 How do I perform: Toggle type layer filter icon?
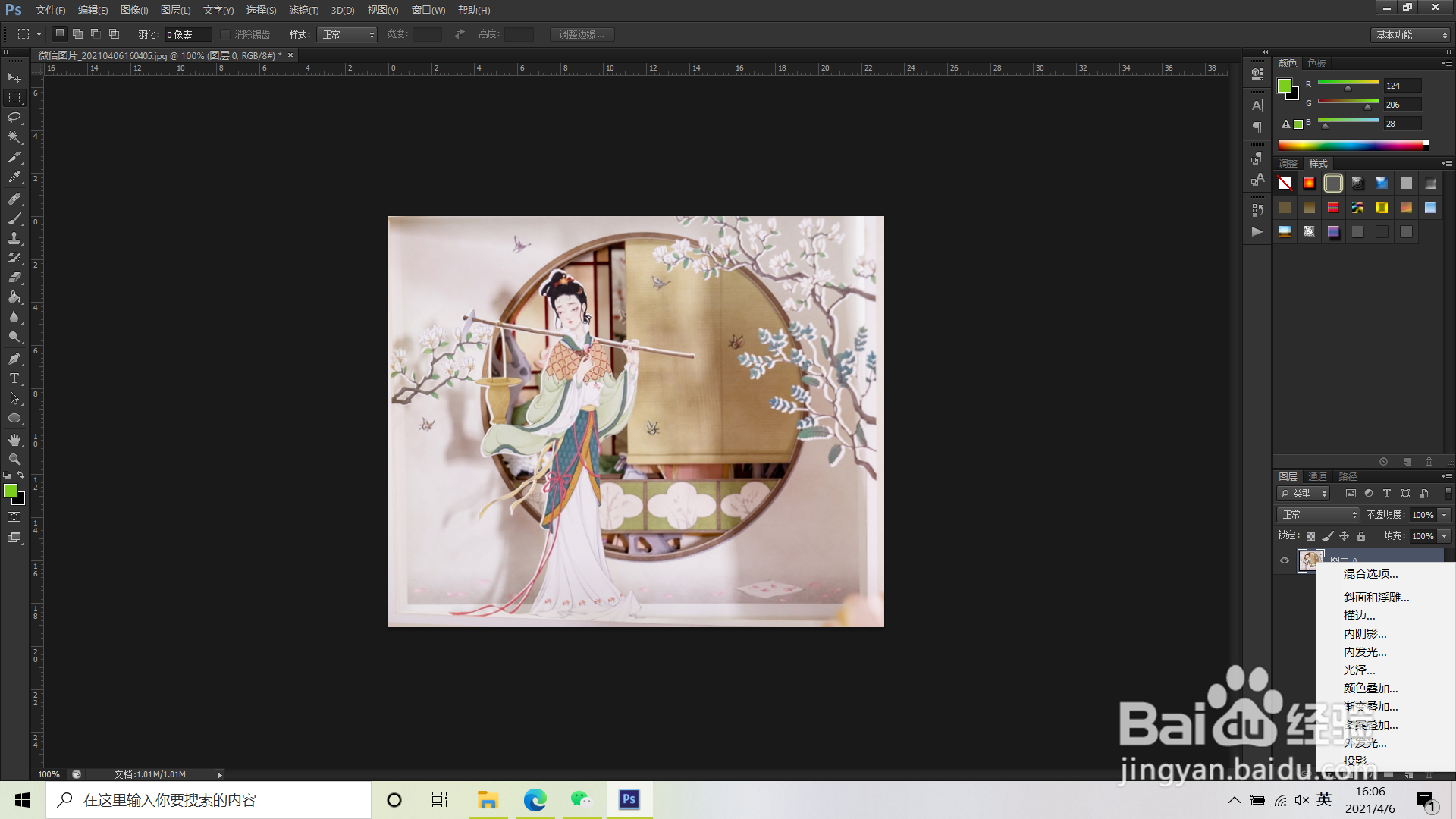point(1387,494)
